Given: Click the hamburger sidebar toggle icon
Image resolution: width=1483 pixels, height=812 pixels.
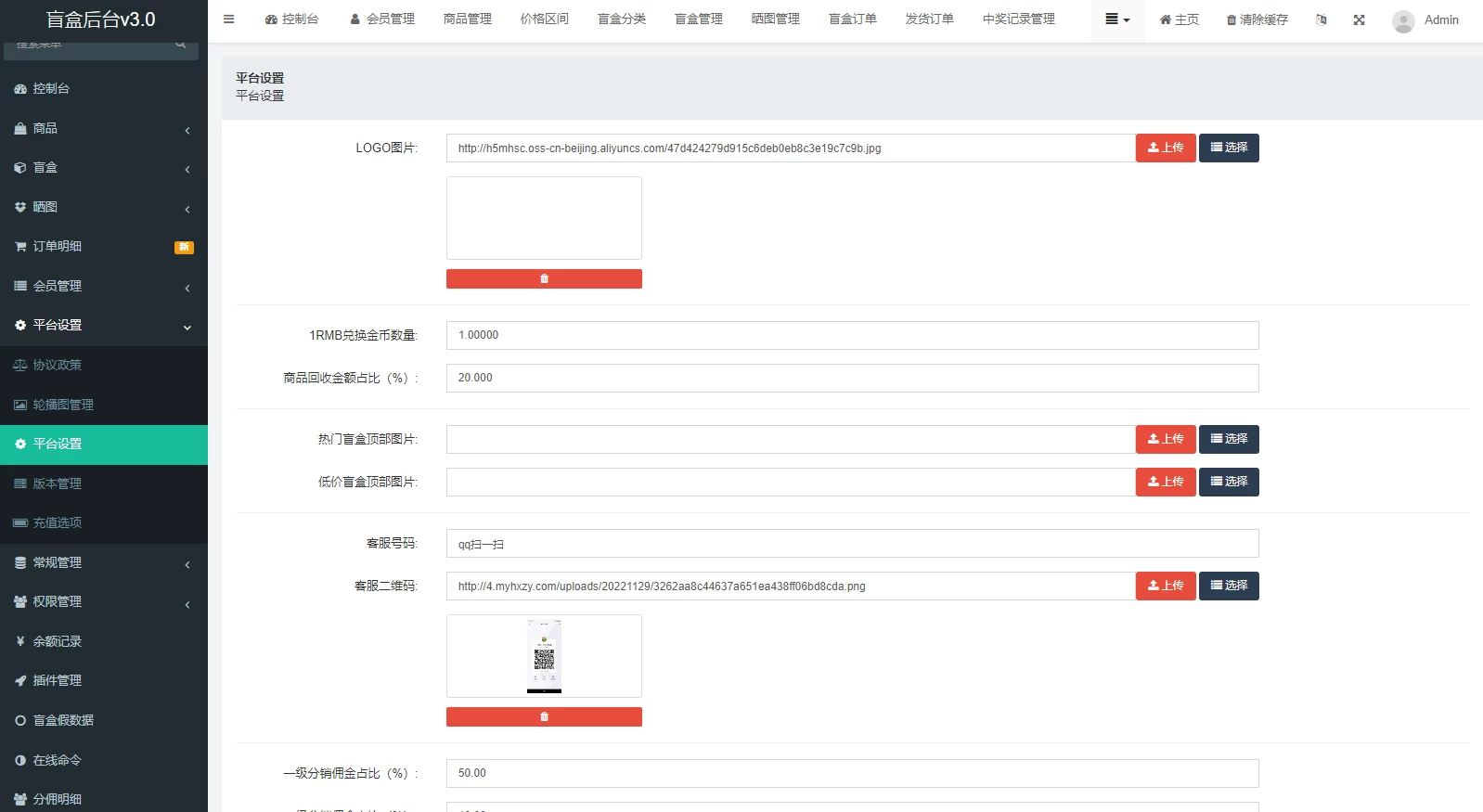Looking at the screenshot, I should pos(228,19).
